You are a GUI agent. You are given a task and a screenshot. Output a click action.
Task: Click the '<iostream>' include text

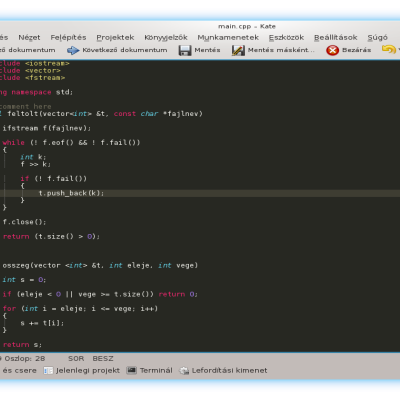[47, 63]
